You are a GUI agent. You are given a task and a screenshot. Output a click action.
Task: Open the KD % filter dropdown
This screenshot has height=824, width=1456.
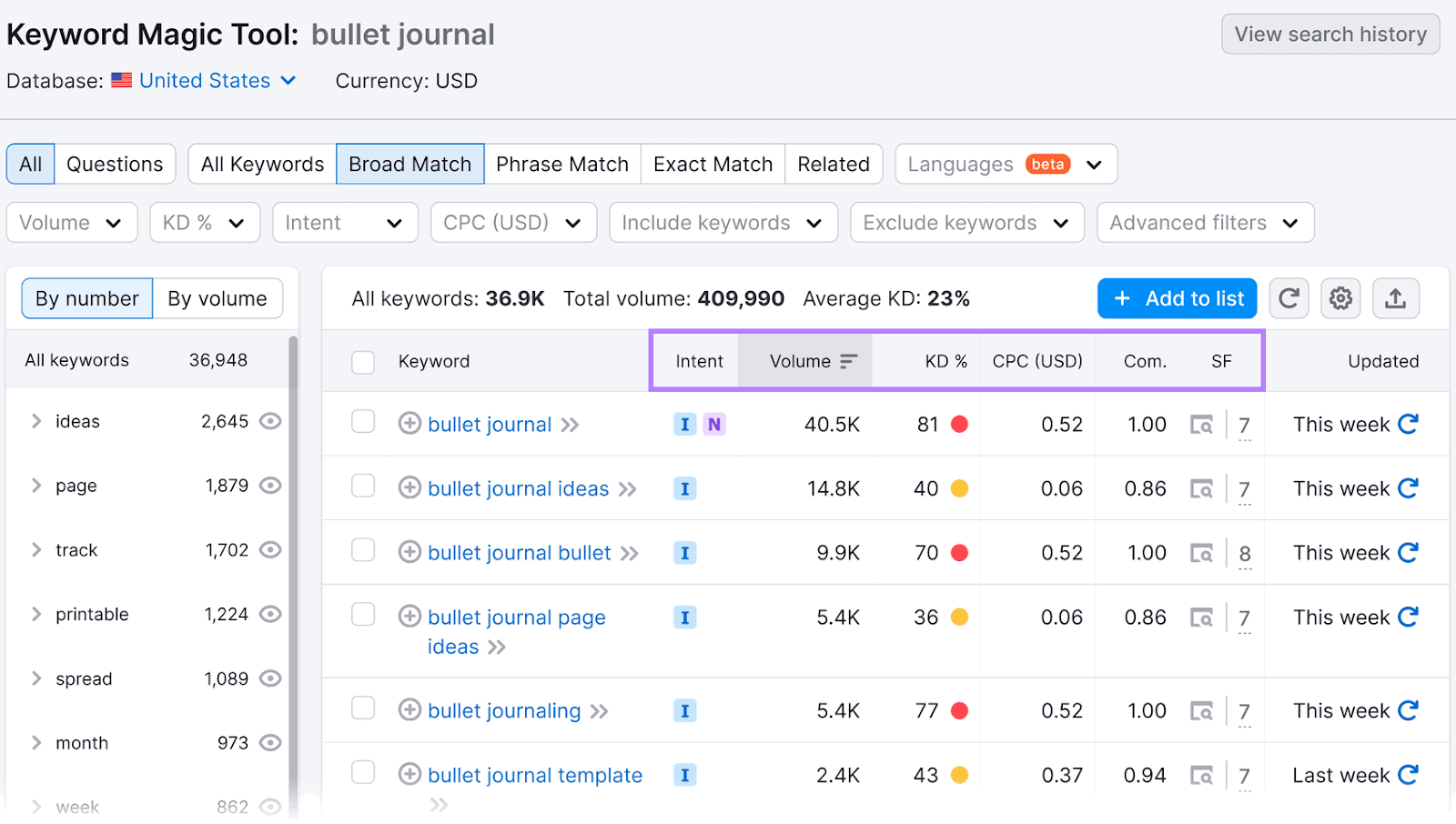(204, 222)
